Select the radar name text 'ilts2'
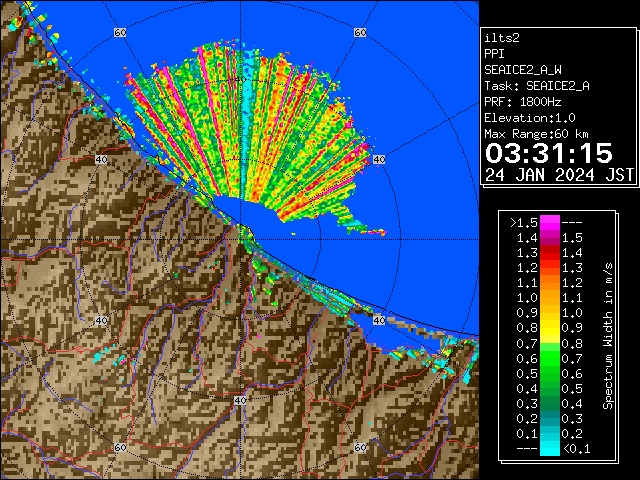 502,38
